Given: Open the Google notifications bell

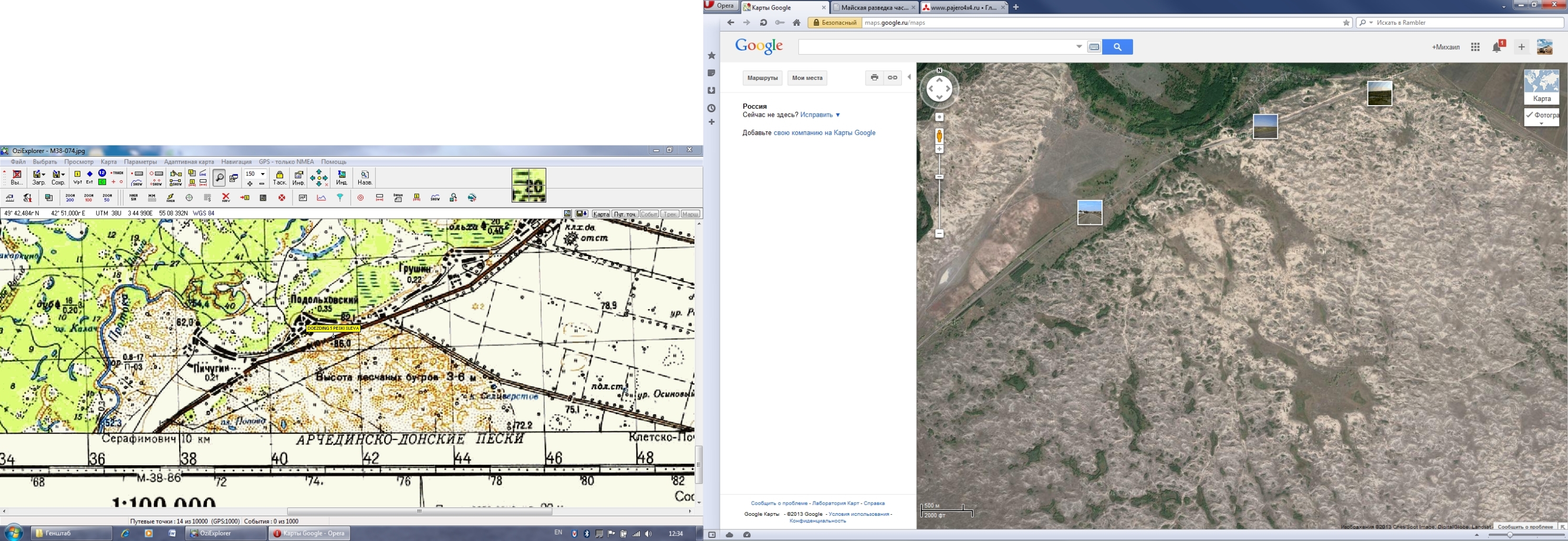Looking at the screenshot, I should tap(1497, 47).
